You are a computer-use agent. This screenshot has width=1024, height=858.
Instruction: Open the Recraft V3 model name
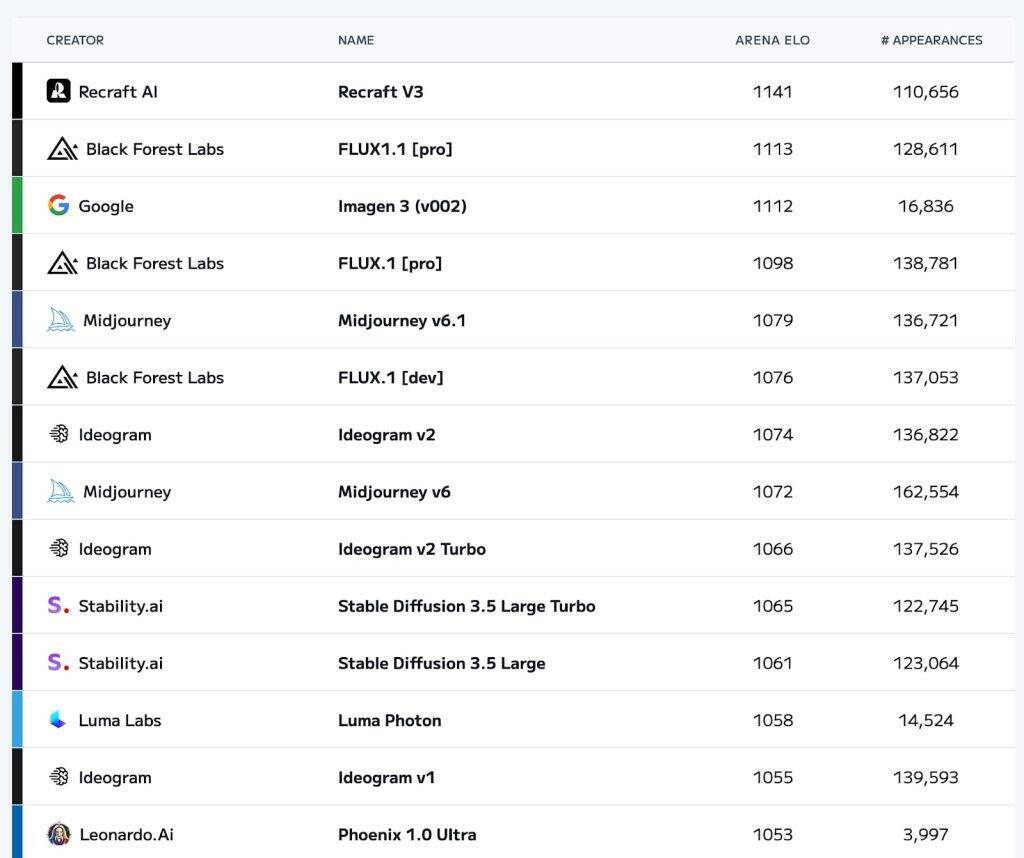click(x=380, y=92)
